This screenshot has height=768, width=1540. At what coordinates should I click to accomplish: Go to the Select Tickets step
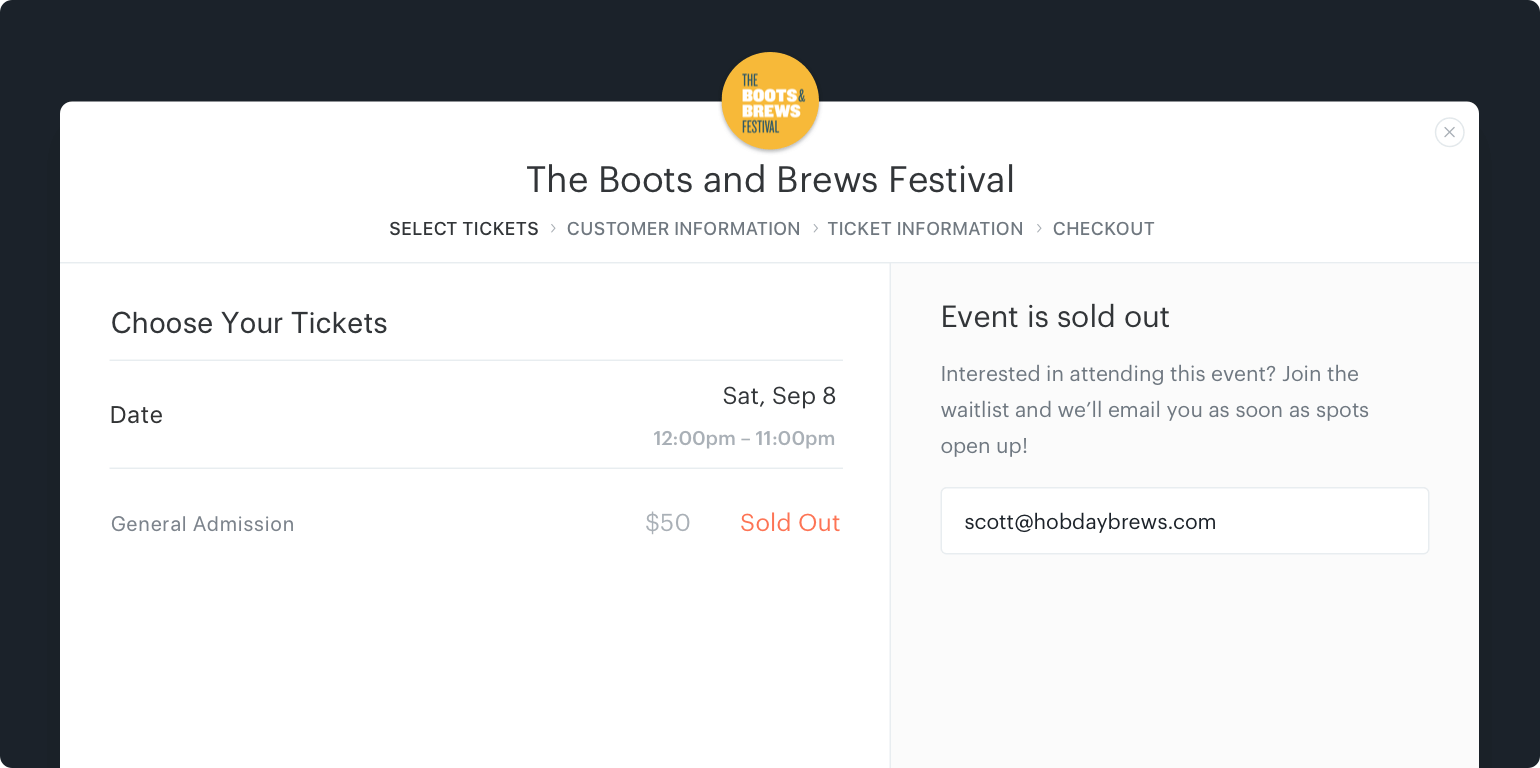[x=464, y=229]
